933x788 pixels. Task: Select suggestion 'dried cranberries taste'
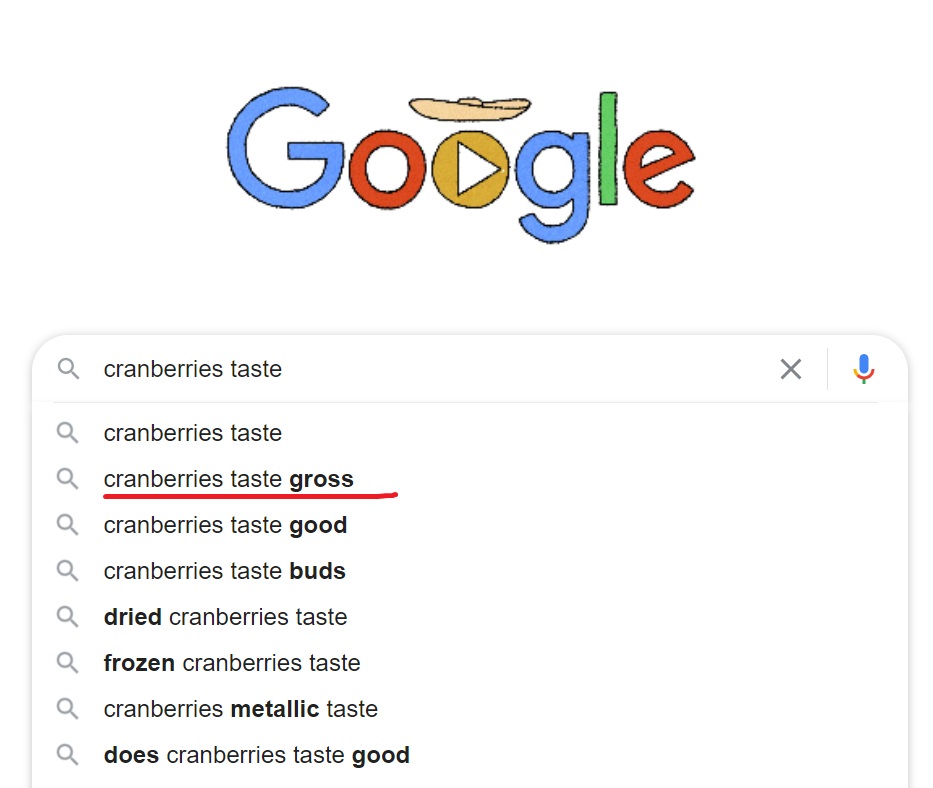coord(470,617)
